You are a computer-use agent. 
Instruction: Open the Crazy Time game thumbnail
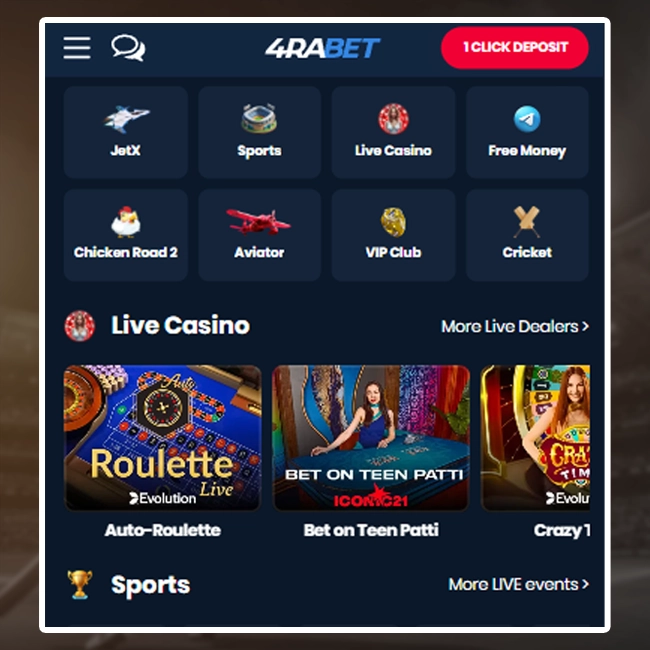(x=535, y=438)
